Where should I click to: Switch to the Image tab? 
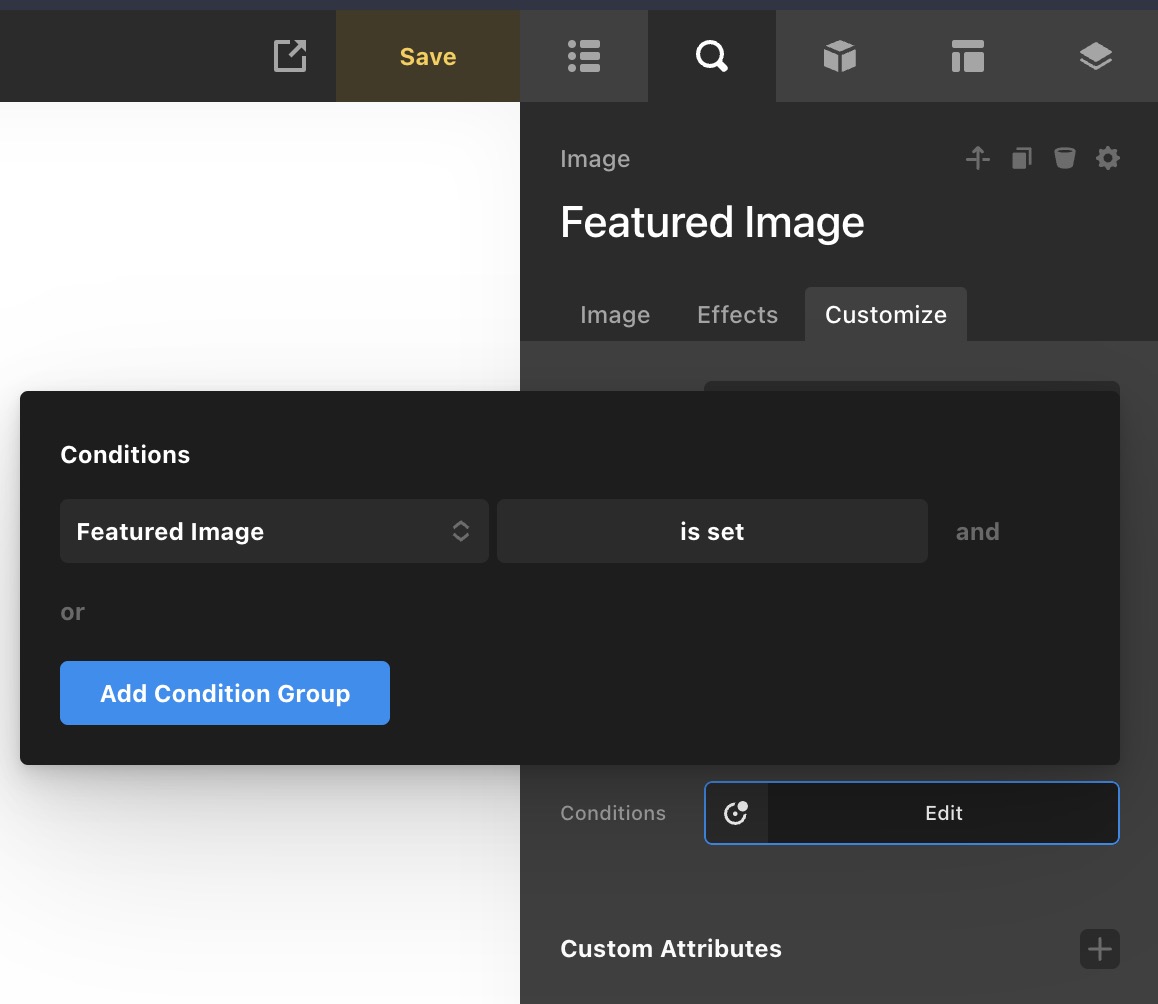tap(614, 315)
